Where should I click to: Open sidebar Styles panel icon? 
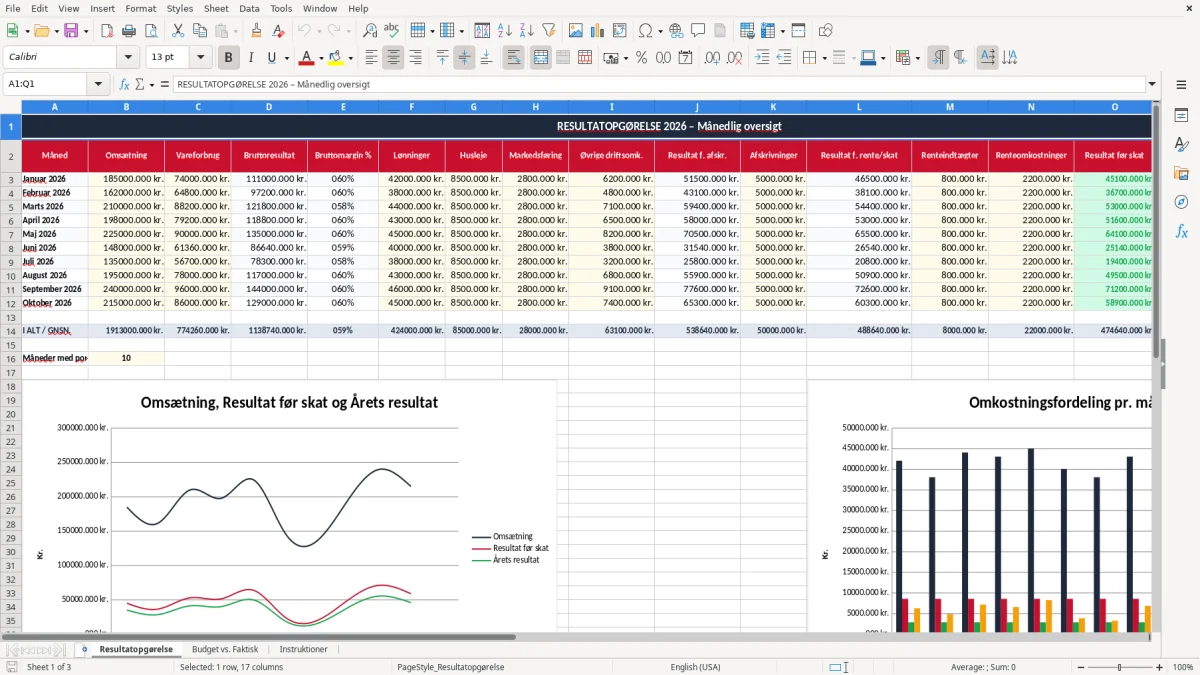(1181, 144)
